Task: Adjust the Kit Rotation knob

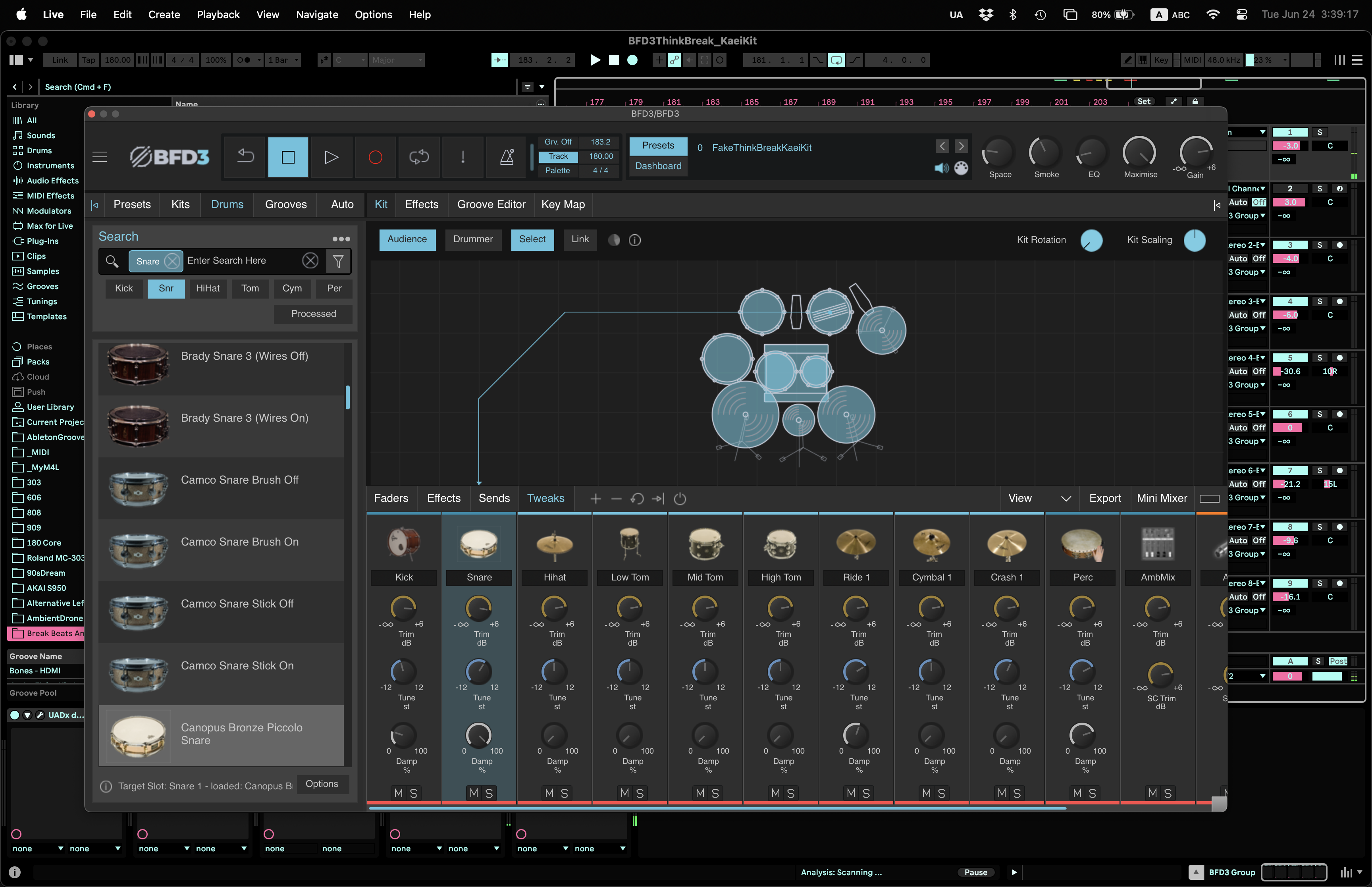Action: pos(1091,240)
